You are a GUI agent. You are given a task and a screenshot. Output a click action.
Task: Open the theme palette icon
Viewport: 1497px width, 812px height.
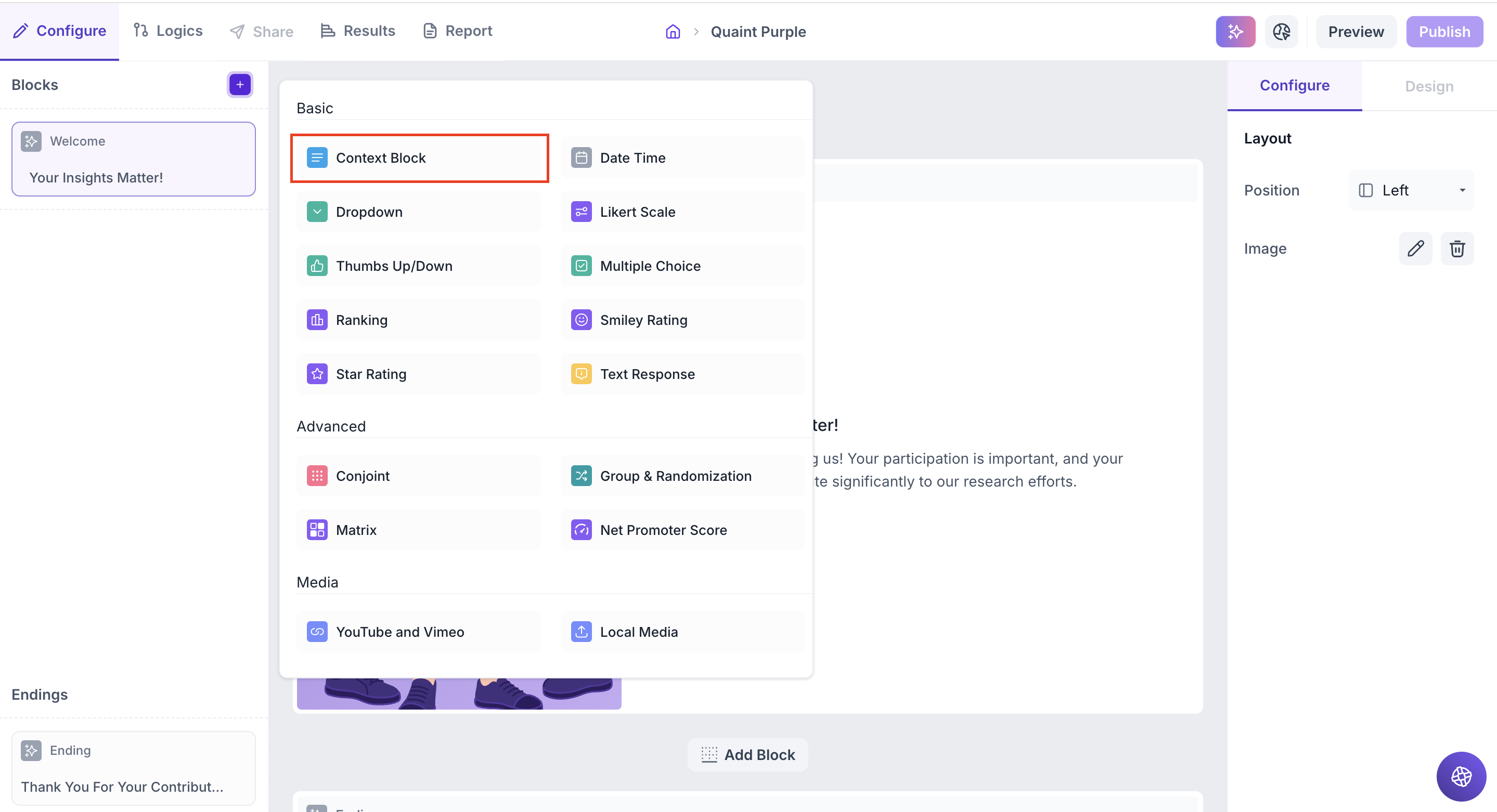pyautogui.click(x=1281, y=31)
